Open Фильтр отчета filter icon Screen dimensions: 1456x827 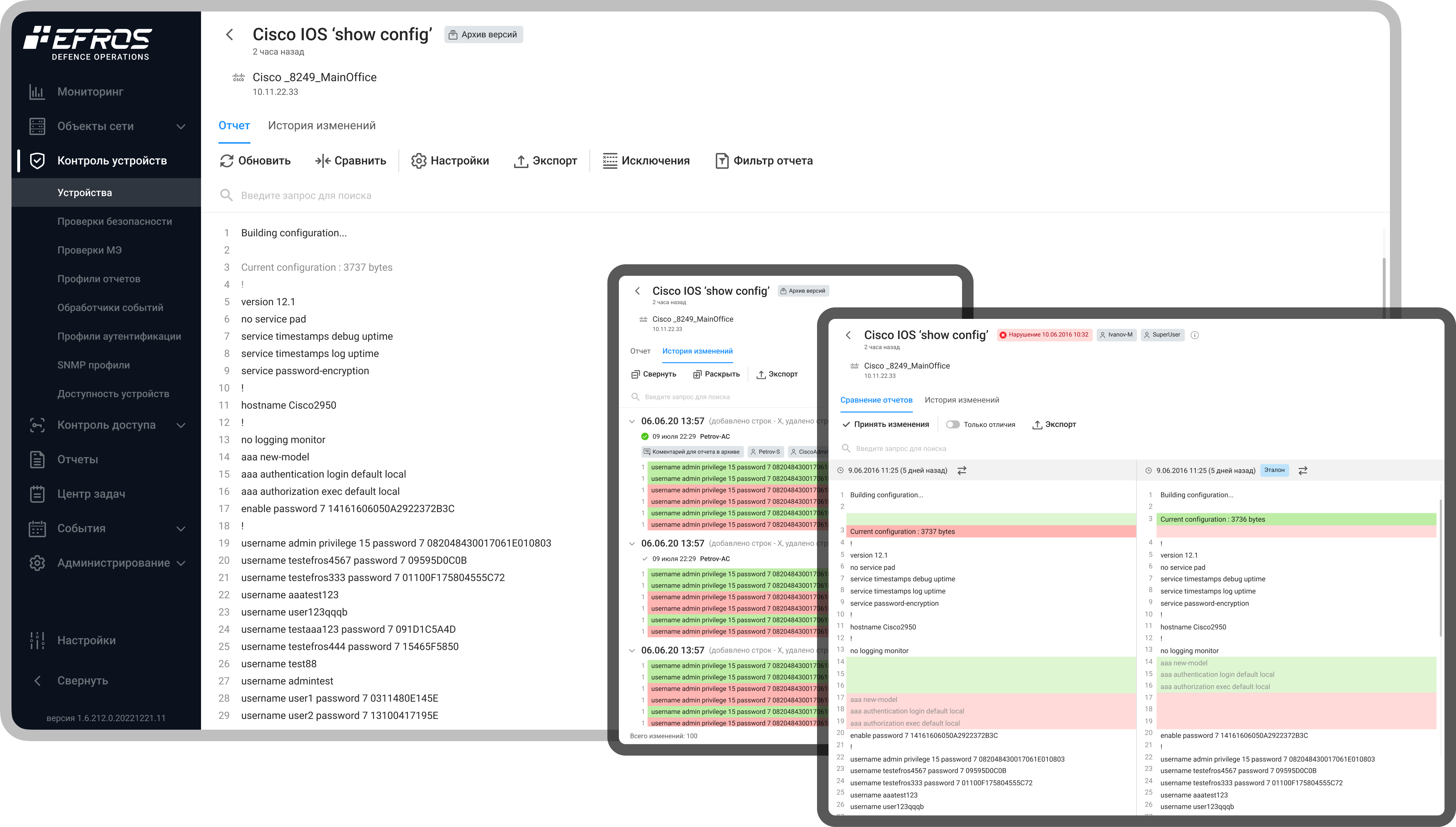[722, 161]
